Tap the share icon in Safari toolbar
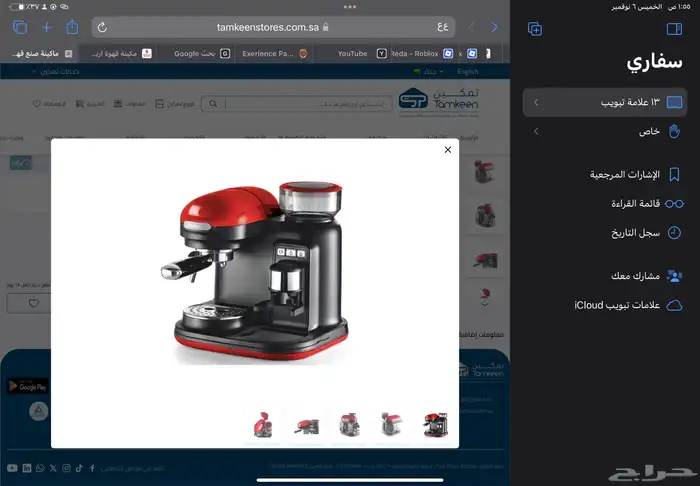This screenshot has width=700, height=486. pyautogui.click(x=72, y=27)
